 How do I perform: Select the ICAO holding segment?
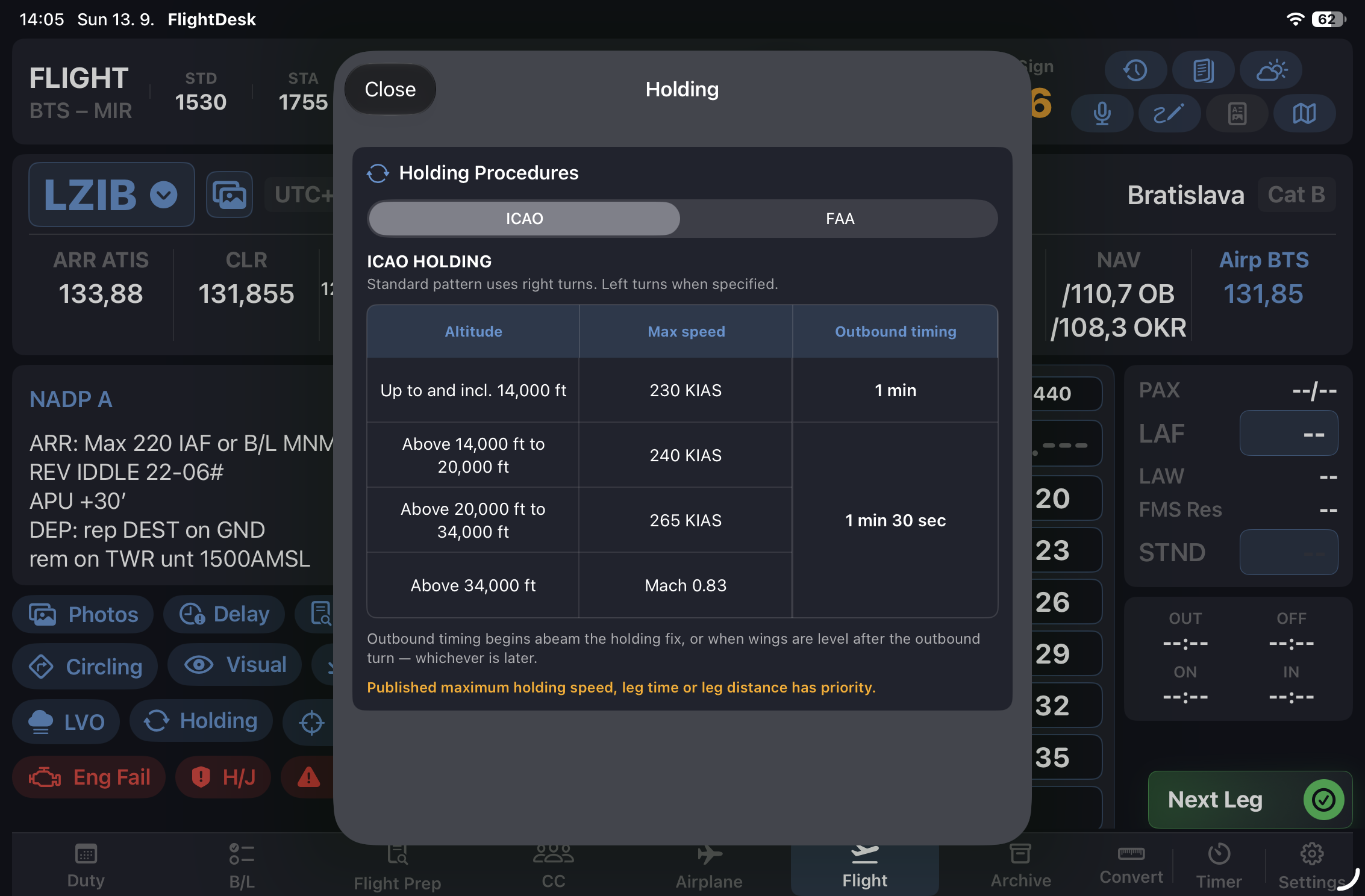coord(524,219)
